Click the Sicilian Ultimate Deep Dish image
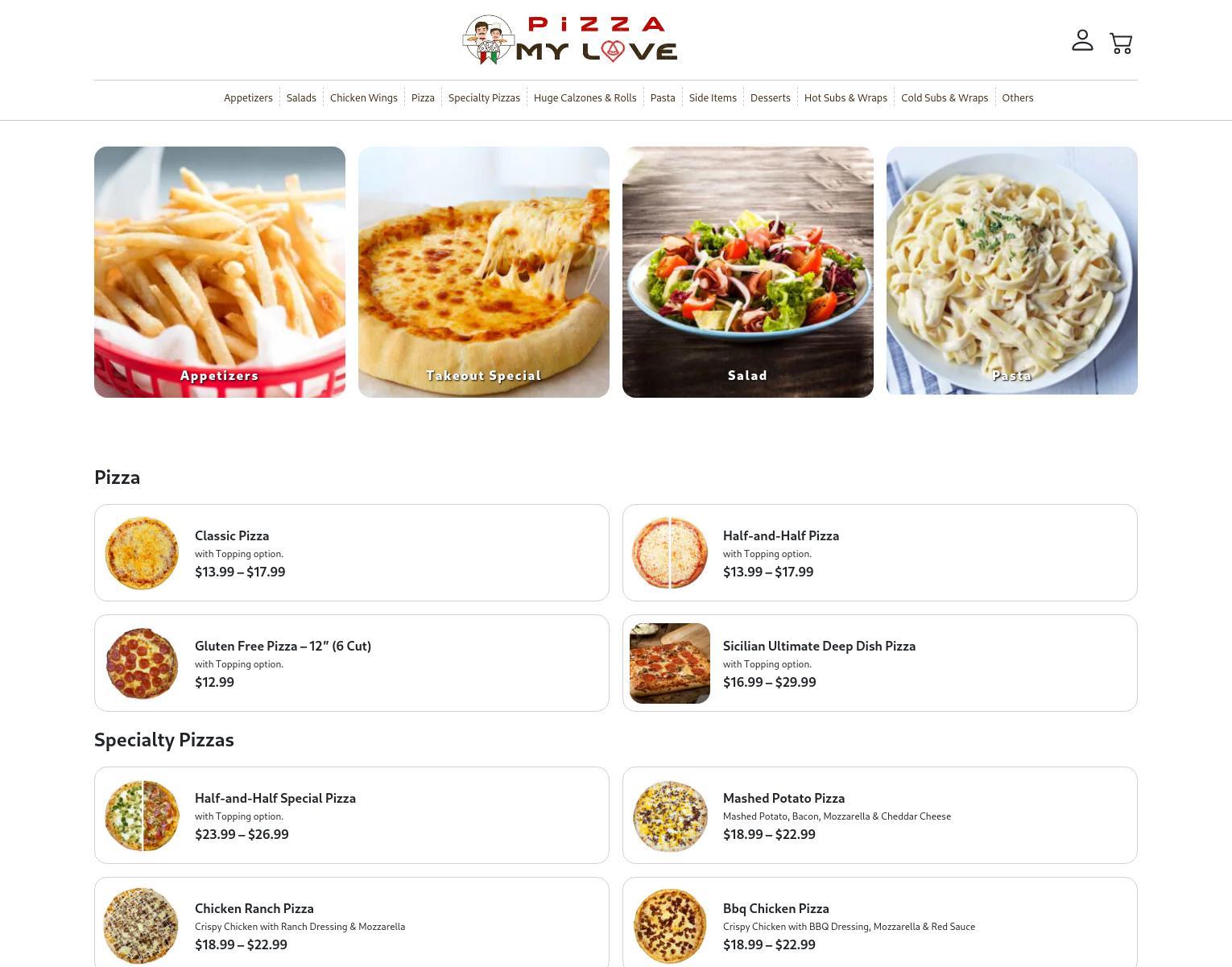The height and width of the screenshot is (967, 1232). click(x=670, y=663)
